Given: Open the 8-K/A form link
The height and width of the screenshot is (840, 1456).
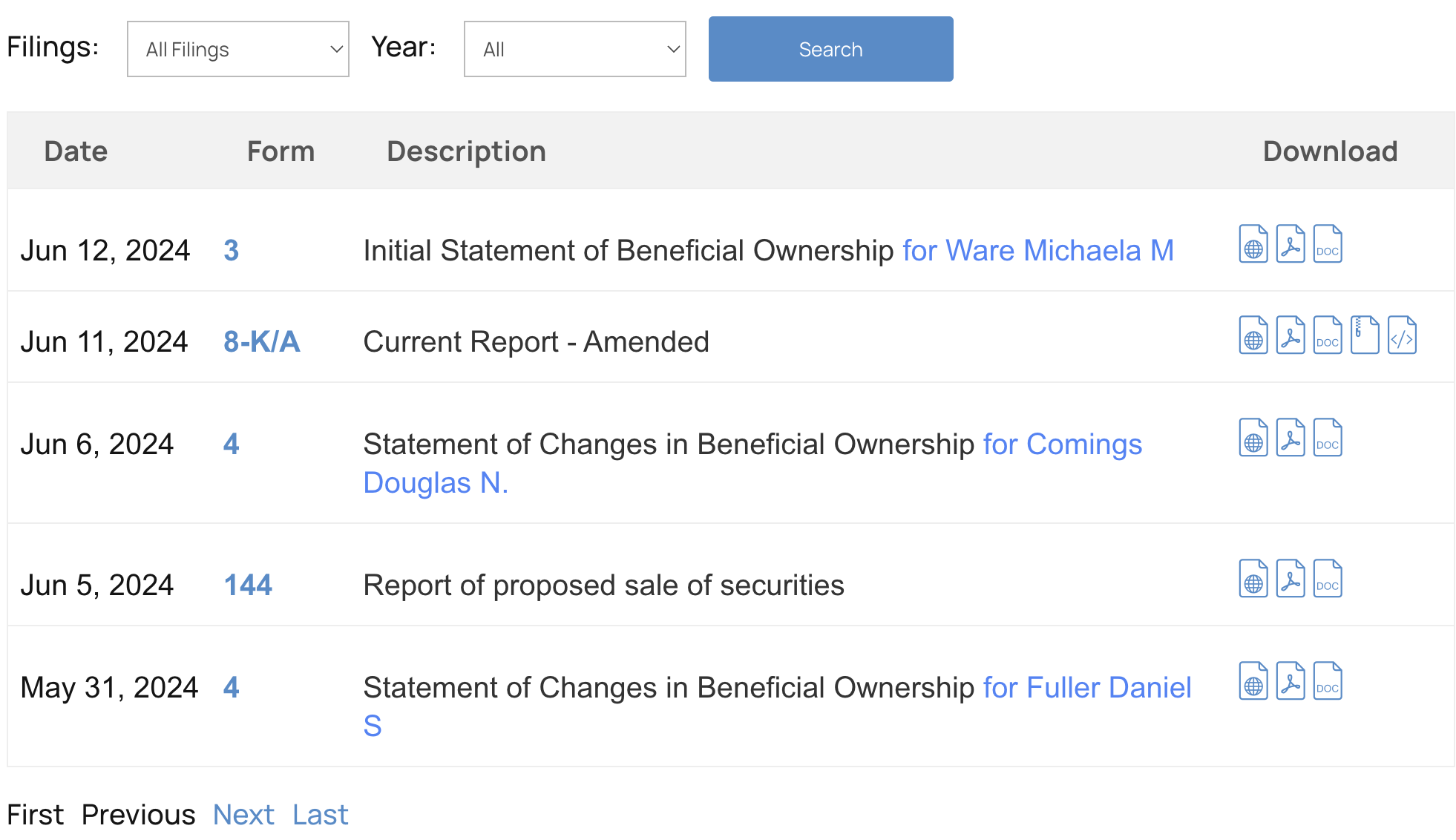Looking at the screenshot, I should coord(261,342).
